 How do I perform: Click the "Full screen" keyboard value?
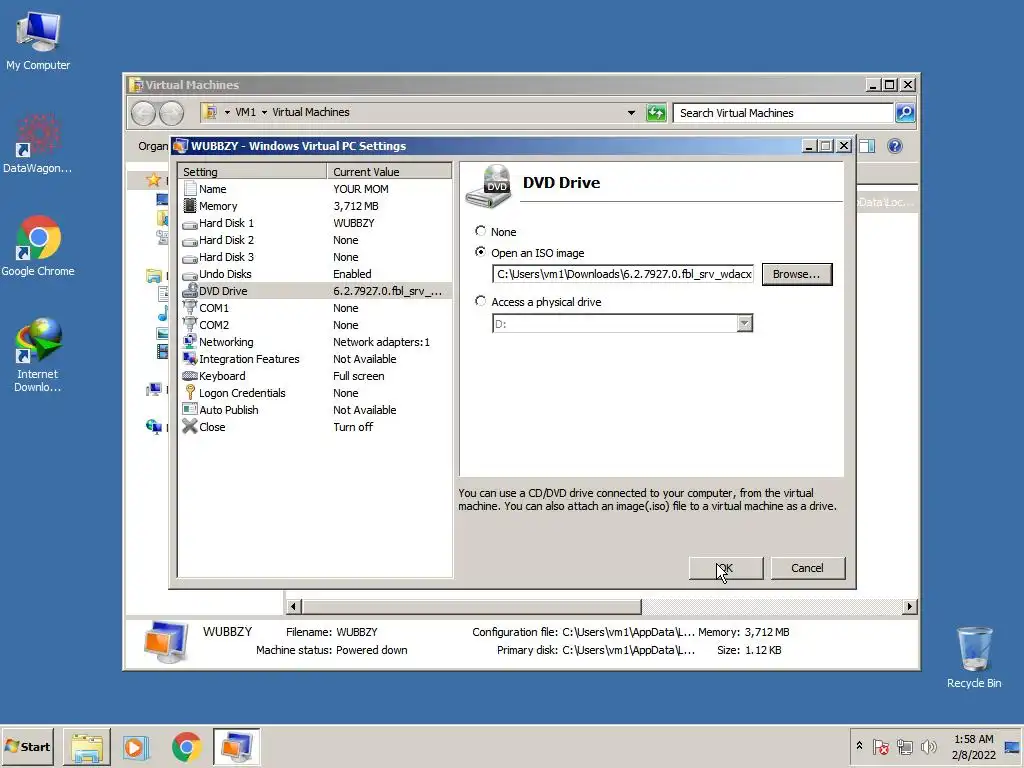pos(359,376)
